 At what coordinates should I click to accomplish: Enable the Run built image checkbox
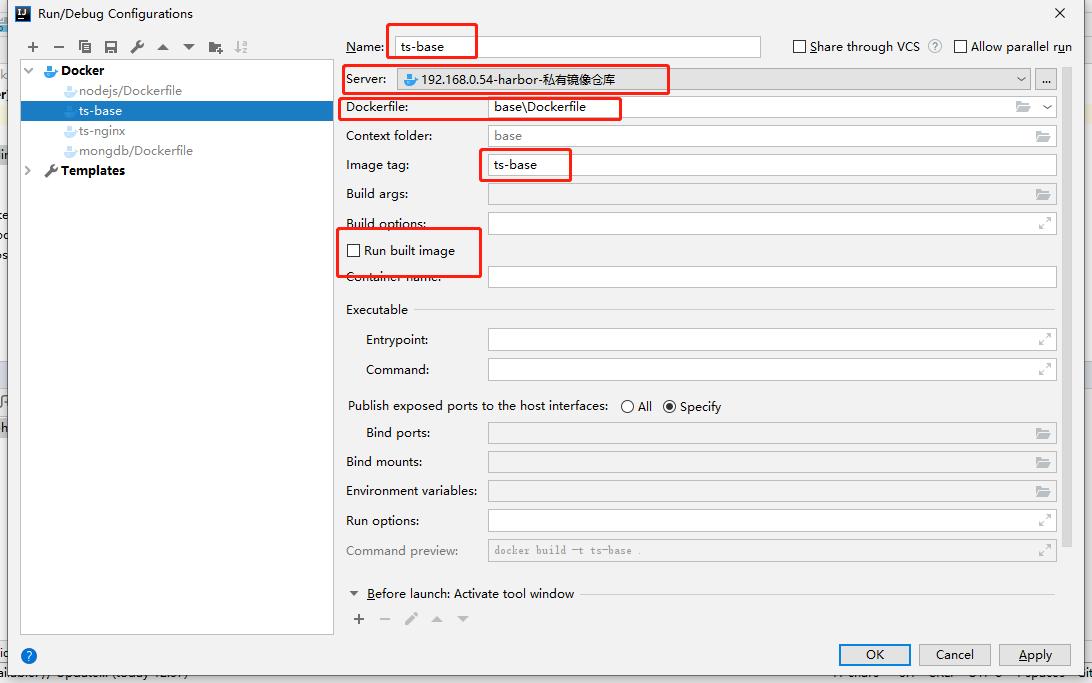[x=353, y=251]
